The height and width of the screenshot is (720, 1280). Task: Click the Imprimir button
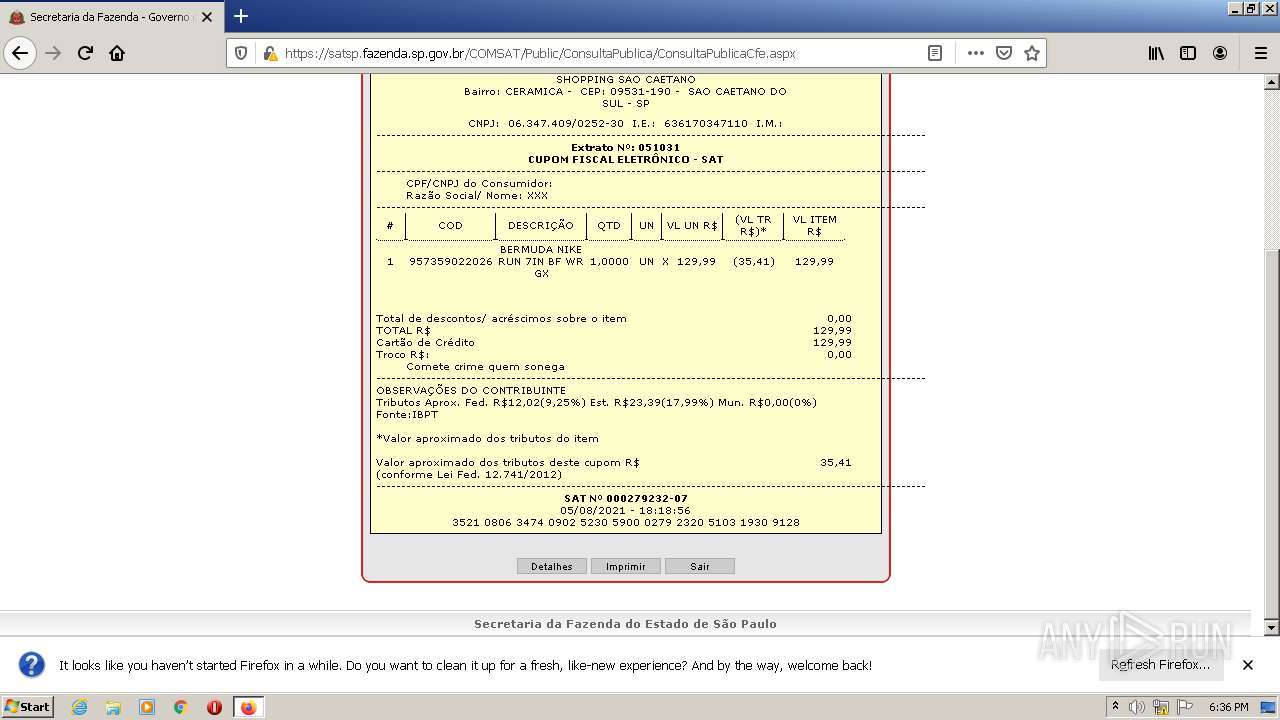pos(626,566)
